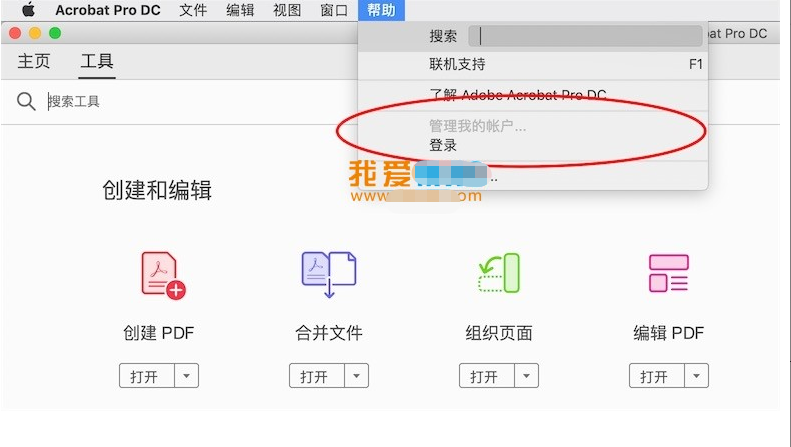Click the Create PDF tool icon
This screenshot has height=447, width=791.
[x=163, y=275]
